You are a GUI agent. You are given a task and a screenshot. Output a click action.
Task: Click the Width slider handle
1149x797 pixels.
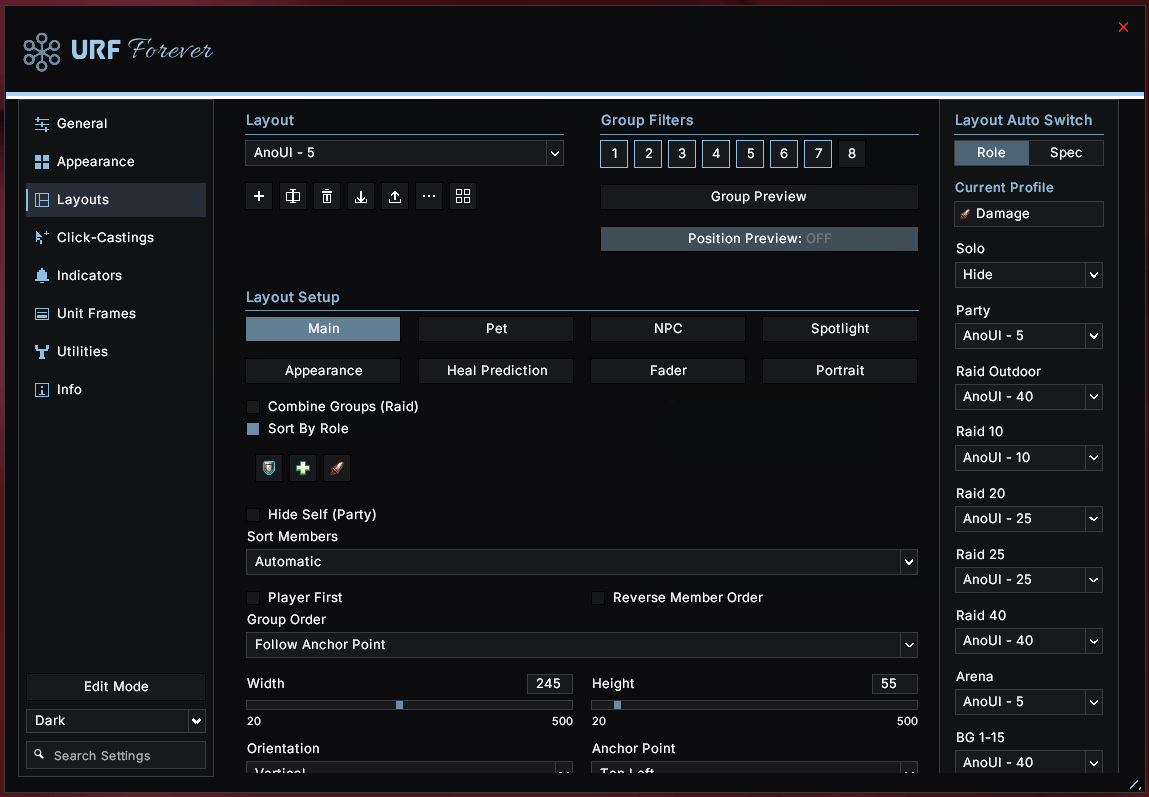[x=399, y=705]
